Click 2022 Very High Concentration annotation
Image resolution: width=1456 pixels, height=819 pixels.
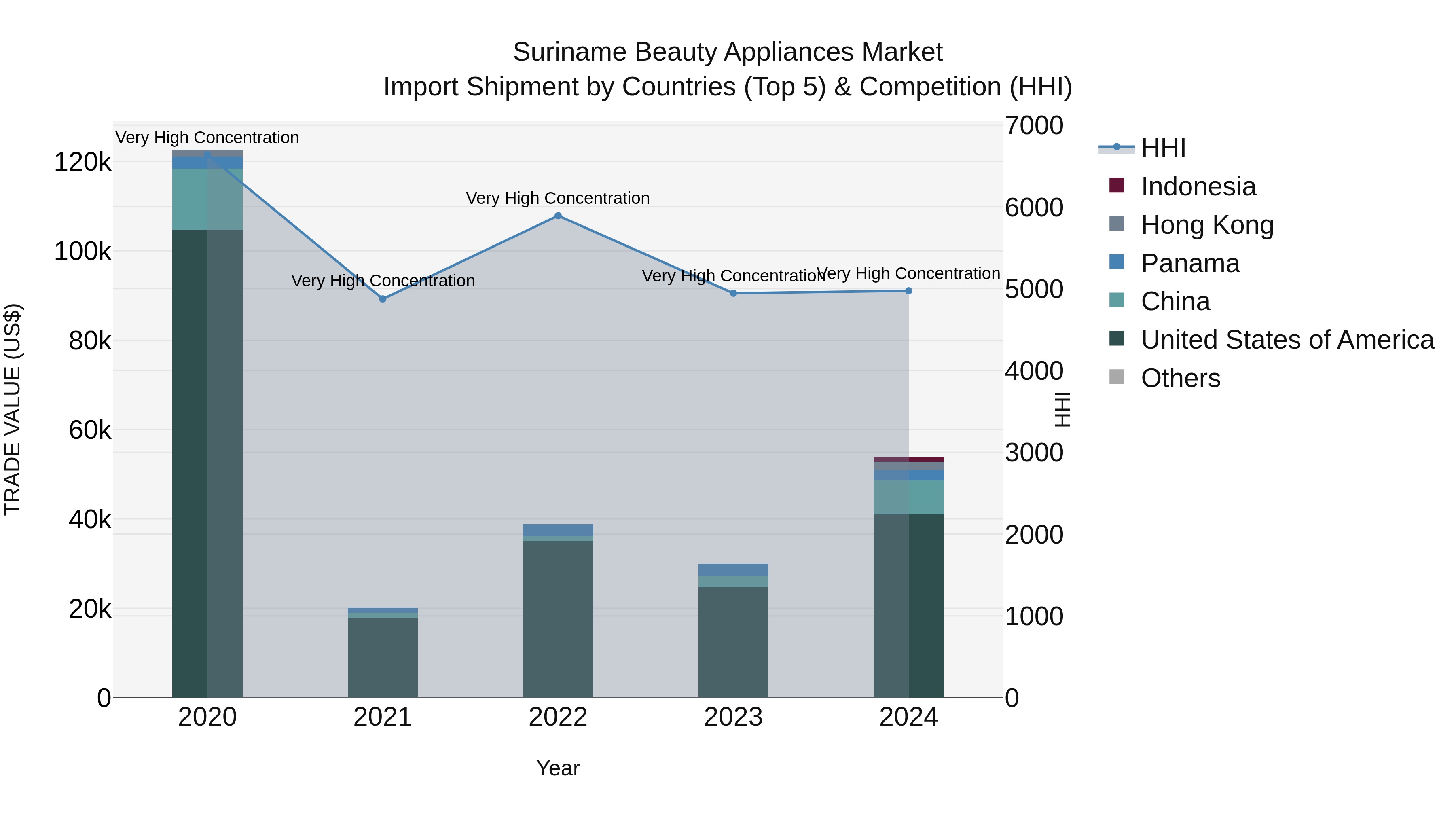[x=558, y=199]
